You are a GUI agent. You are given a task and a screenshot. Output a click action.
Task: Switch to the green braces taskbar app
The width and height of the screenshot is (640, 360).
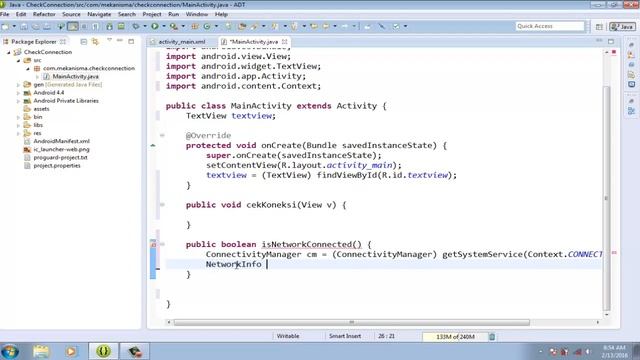pyautogui.click(x=104, y=351)
